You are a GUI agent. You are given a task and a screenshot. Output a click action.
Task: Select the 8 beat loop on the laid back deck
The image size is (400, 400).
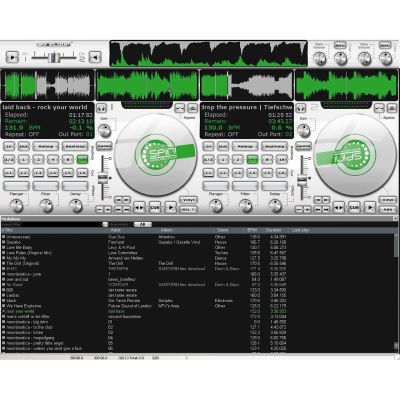[x=68, y=160]
